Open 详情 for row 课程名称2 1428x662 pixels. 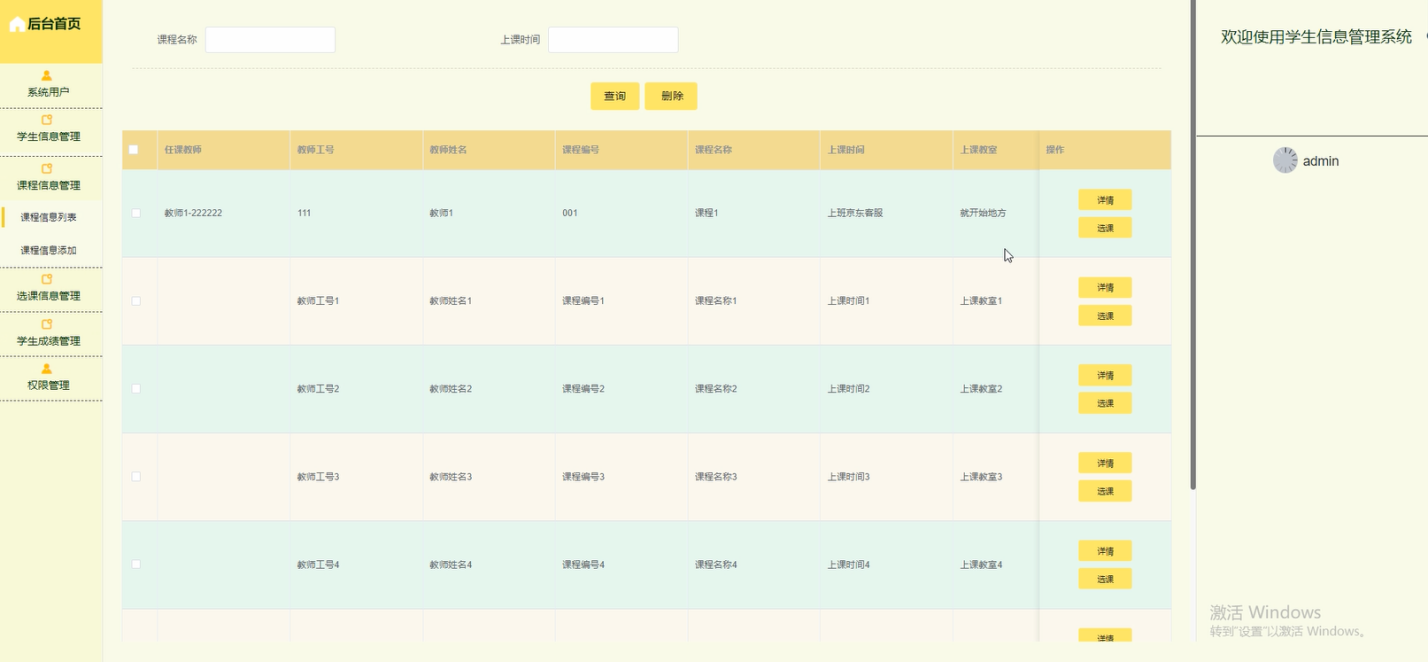click(1105, 375)
